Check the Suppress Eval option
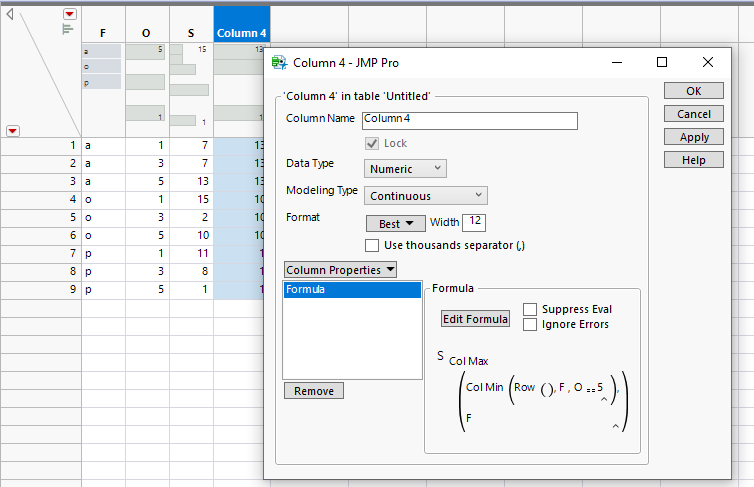The width and height of the screenshot is (754, 487). pos(530,310)
